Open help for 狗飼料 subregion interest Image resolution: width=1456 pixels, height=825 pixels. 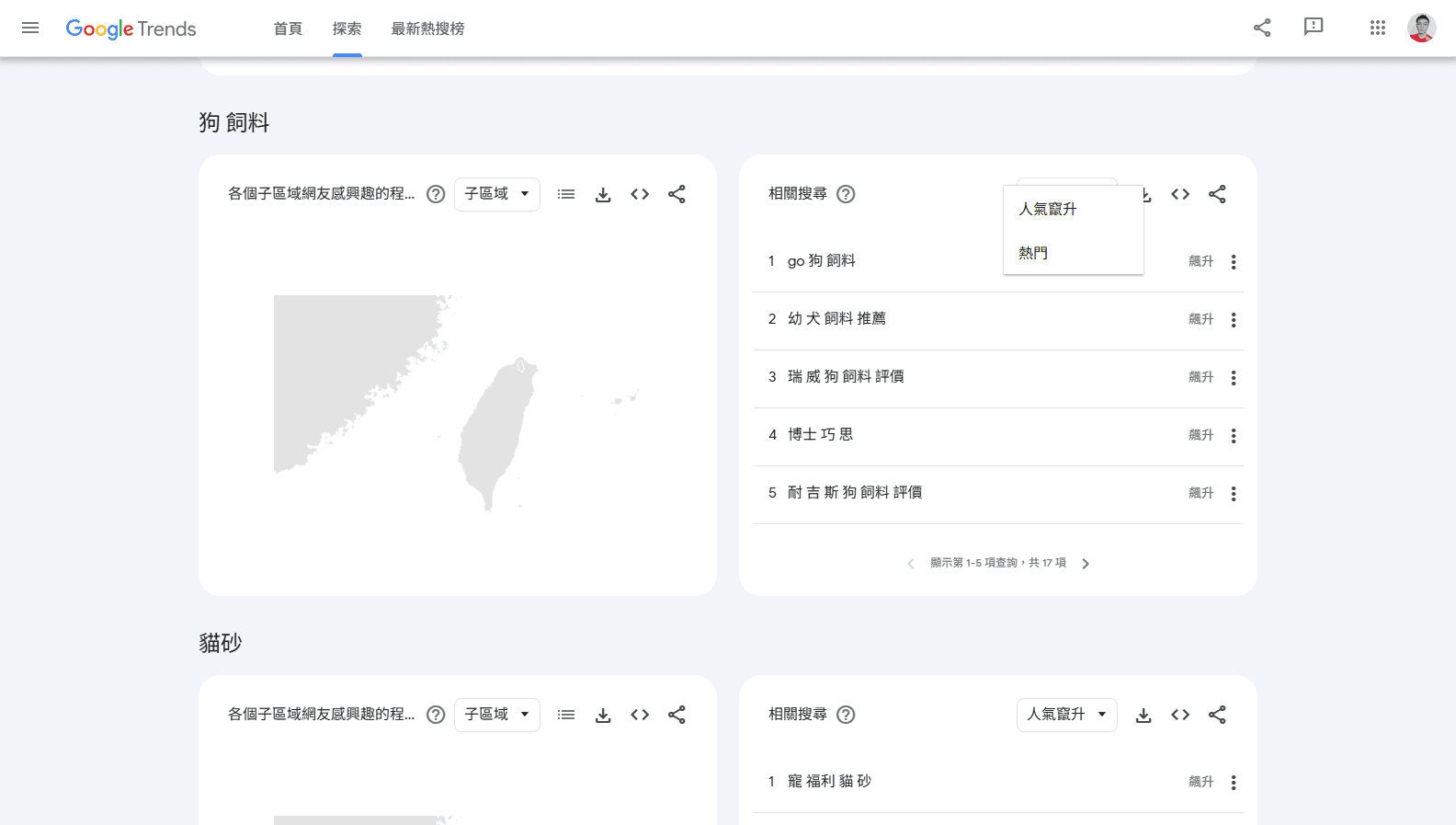437,194
